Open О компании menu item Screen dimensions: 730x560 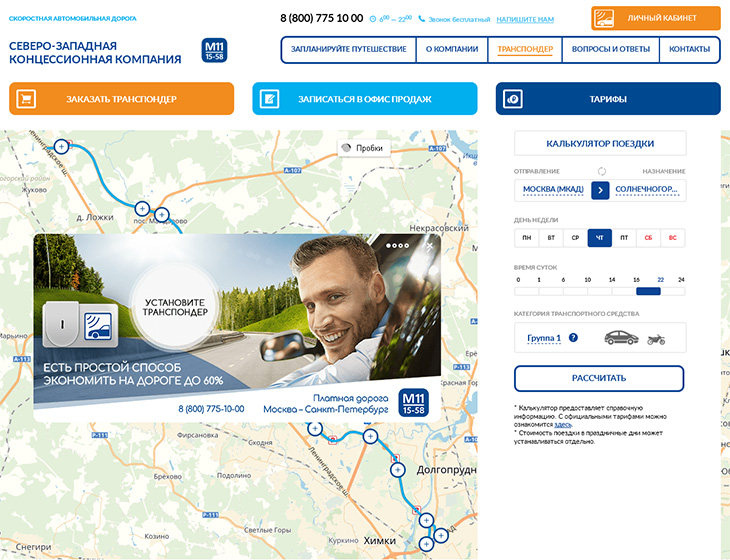(452, 49)
